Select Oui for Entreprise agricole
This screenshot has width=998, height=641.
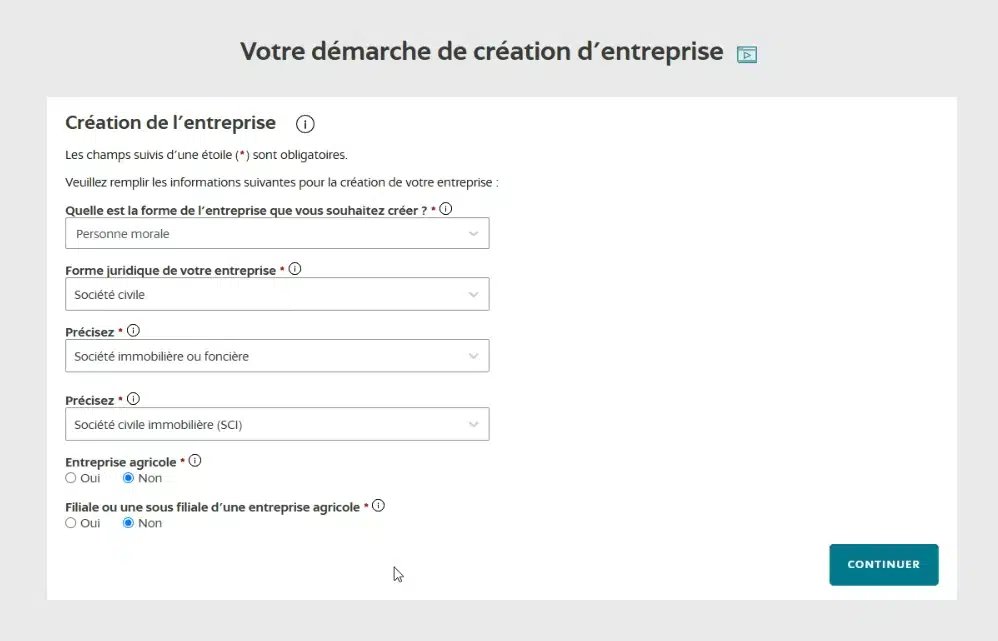pos(70,478)
